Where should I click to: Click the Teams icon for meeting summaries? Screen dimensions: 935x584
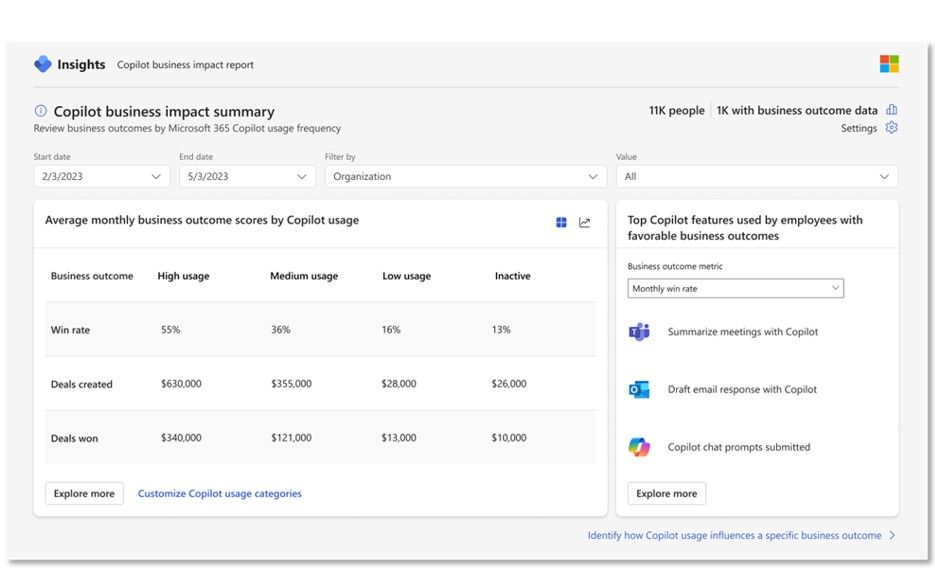coord(639,332)
